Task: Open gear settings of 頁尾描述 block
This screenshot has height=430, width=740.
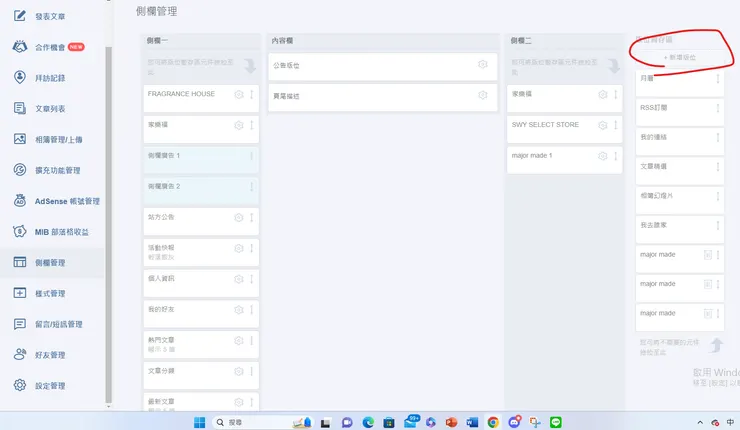Action: pyautogui.click(x=482, y=95)
